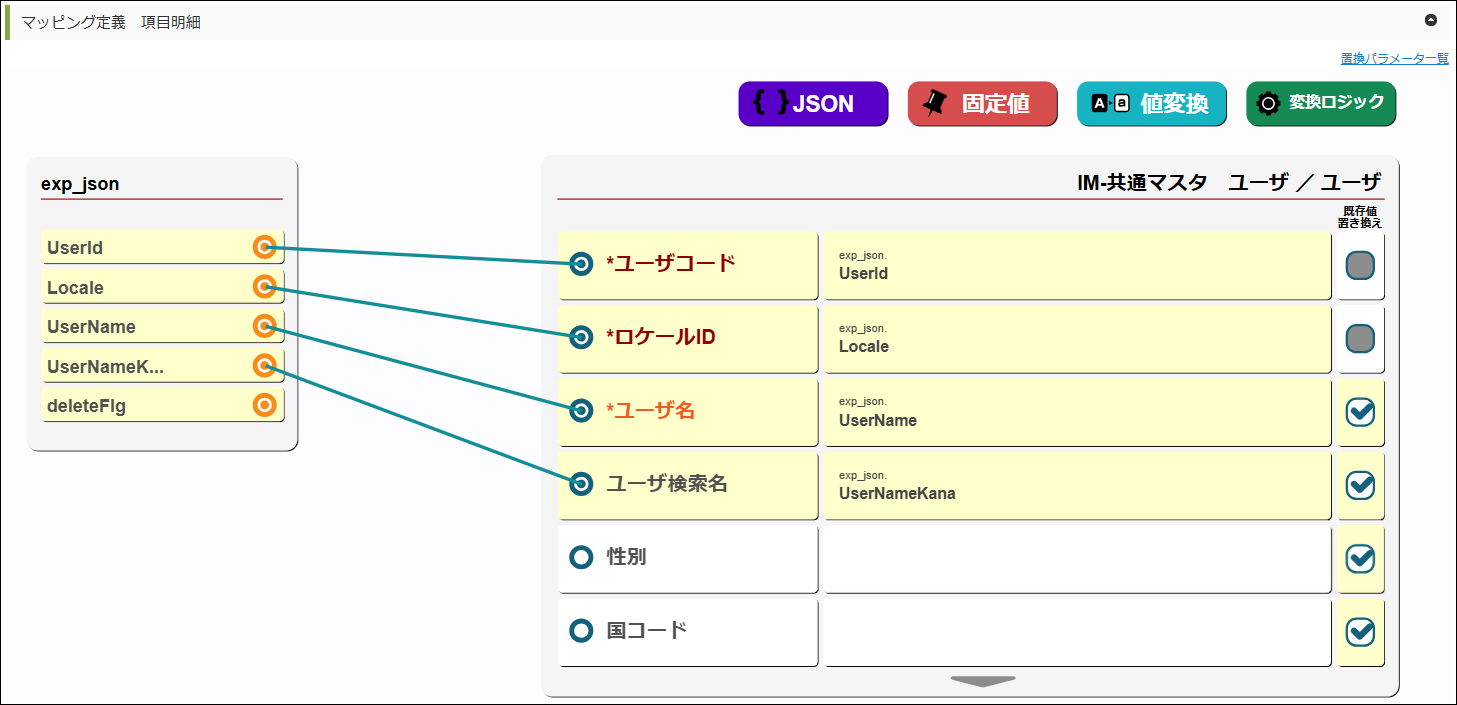The width and height of the screenshot is (1457, 705).
Task: Select the orange connector for Locale
Action: point(264,287)
